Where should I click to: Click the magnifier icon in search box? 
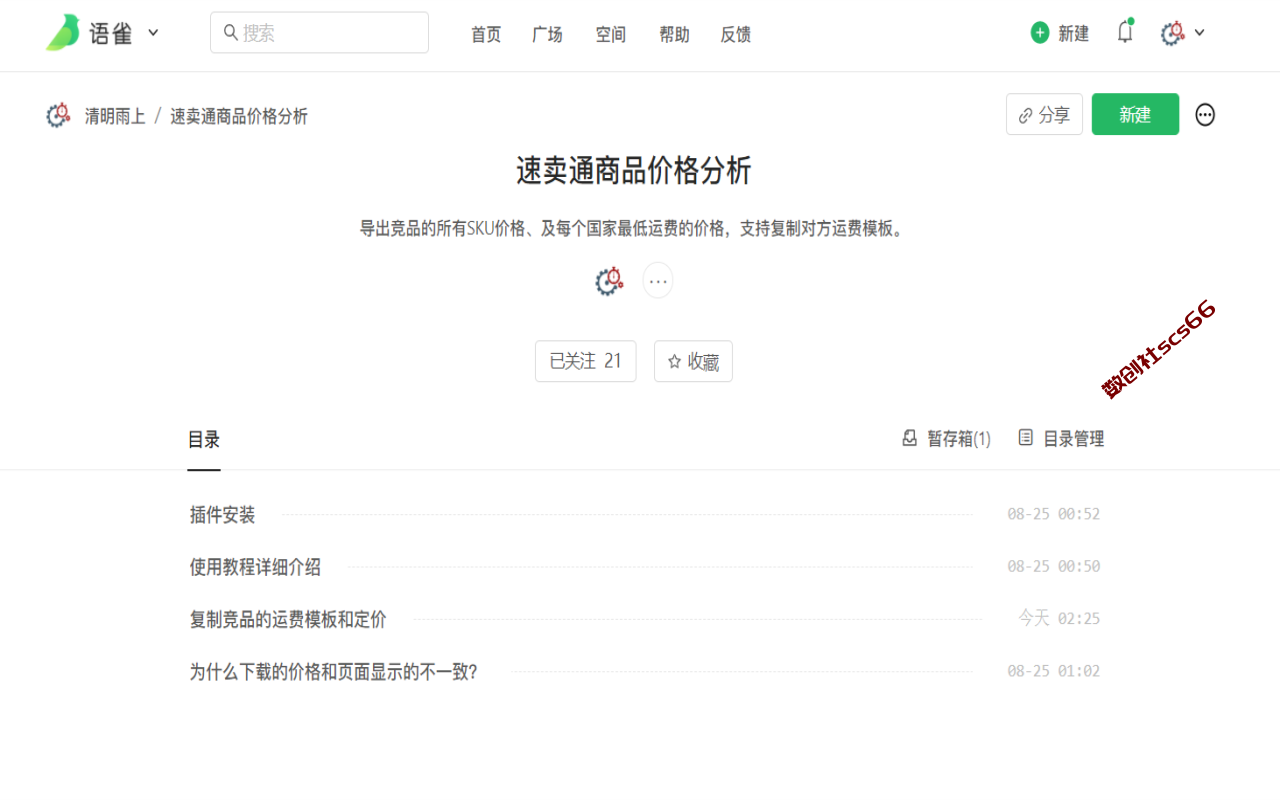pos(231,33)
